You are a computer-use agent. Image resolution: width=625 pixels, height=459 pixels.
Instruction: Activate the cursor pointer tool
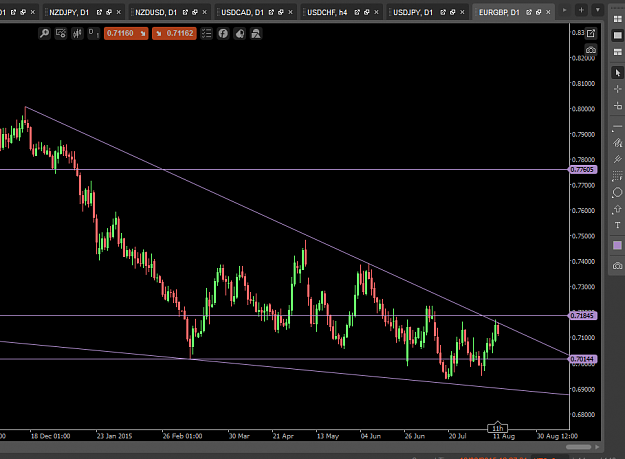point(617,73)
